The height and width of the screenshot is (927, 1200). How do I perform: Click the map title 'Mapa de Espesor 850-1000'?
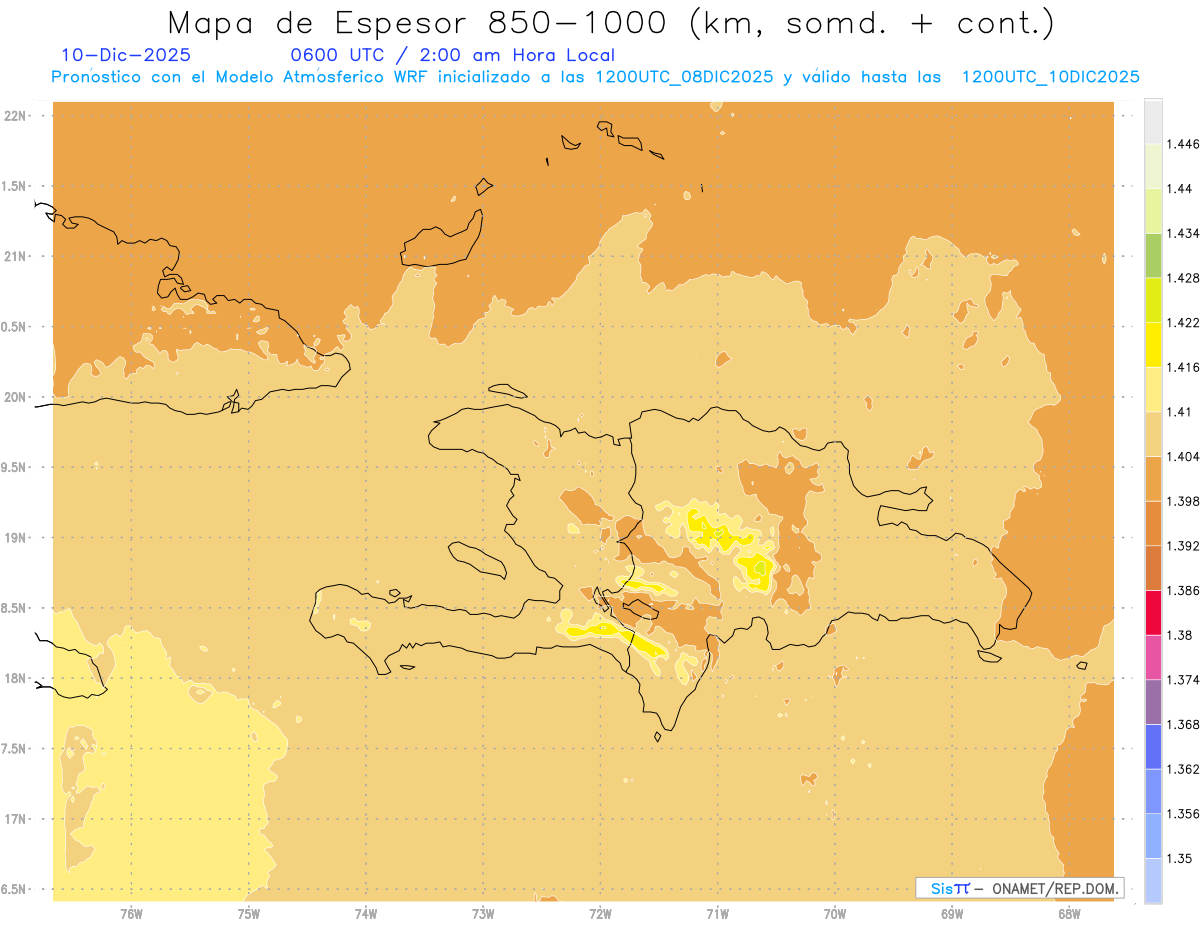[x=422, y=23]
